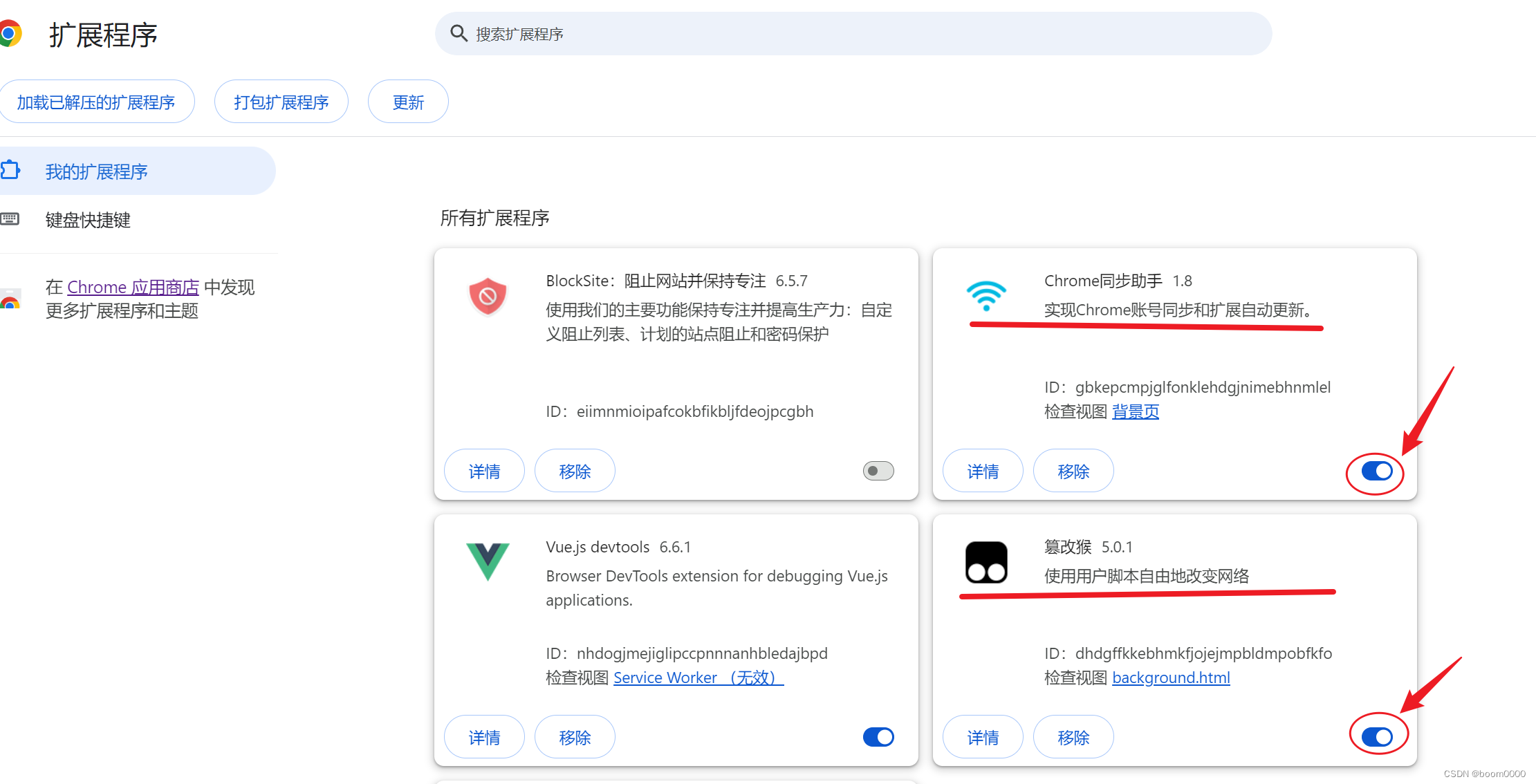Click the ID gbkepcmpjglfonklehdgjnimebhnmlel text
The width and height of the screenshot is (1536, 784).
1187,387
